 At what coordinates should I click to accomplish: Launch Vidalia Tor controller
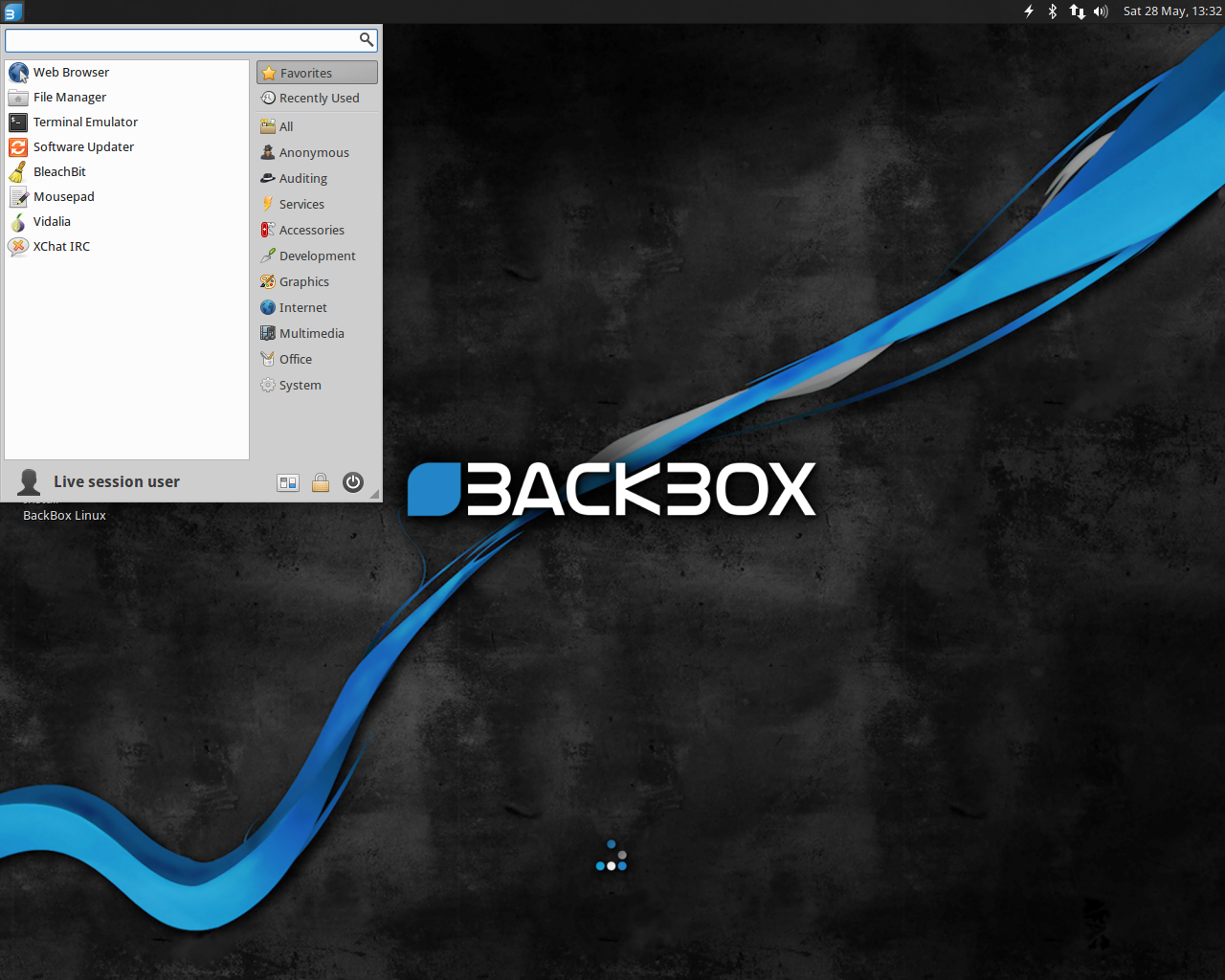(x=52, y=221)
